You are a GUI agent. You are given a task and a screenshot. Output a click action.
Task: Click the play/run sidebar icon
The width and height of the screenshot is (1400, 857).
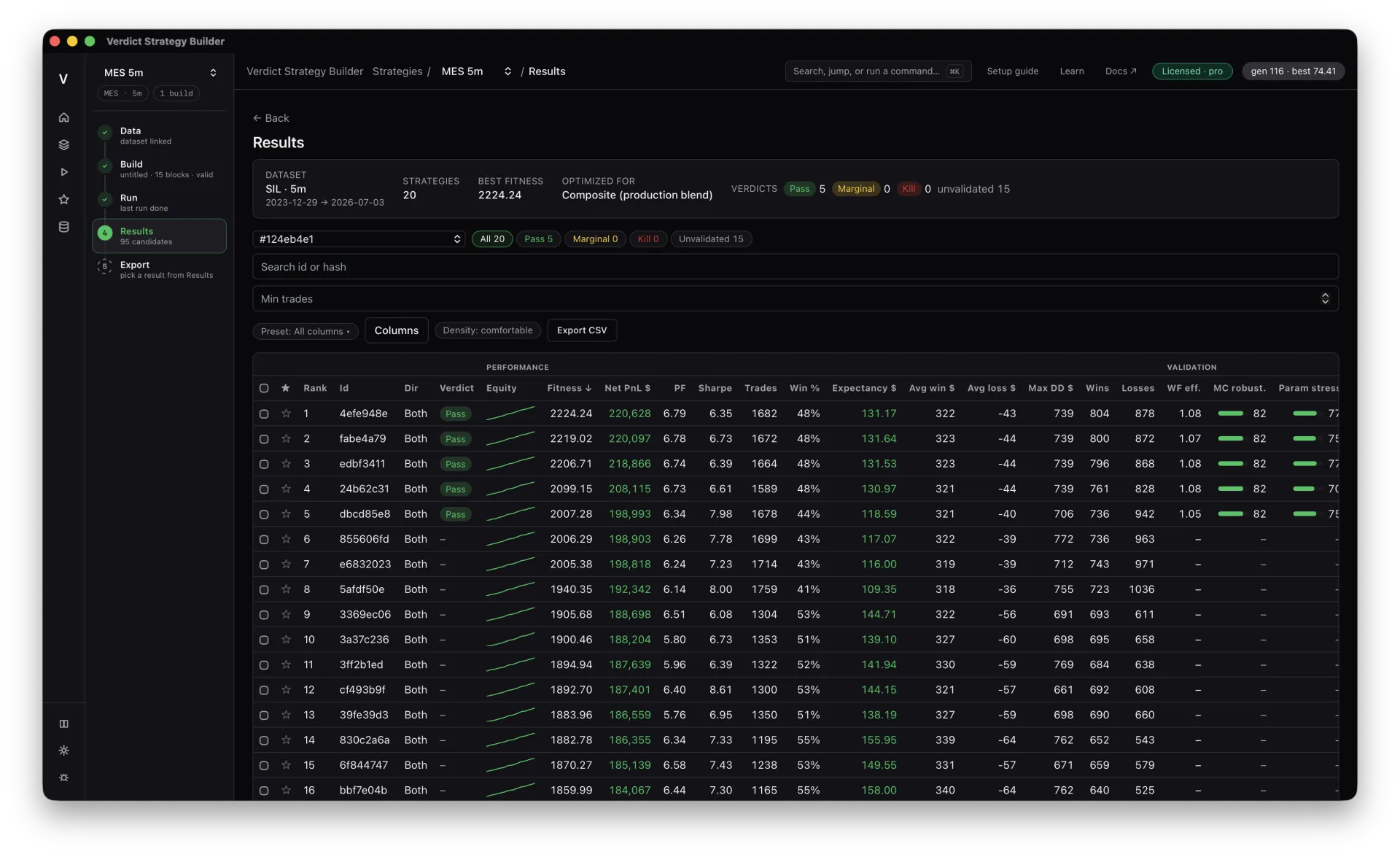(63, 172)
